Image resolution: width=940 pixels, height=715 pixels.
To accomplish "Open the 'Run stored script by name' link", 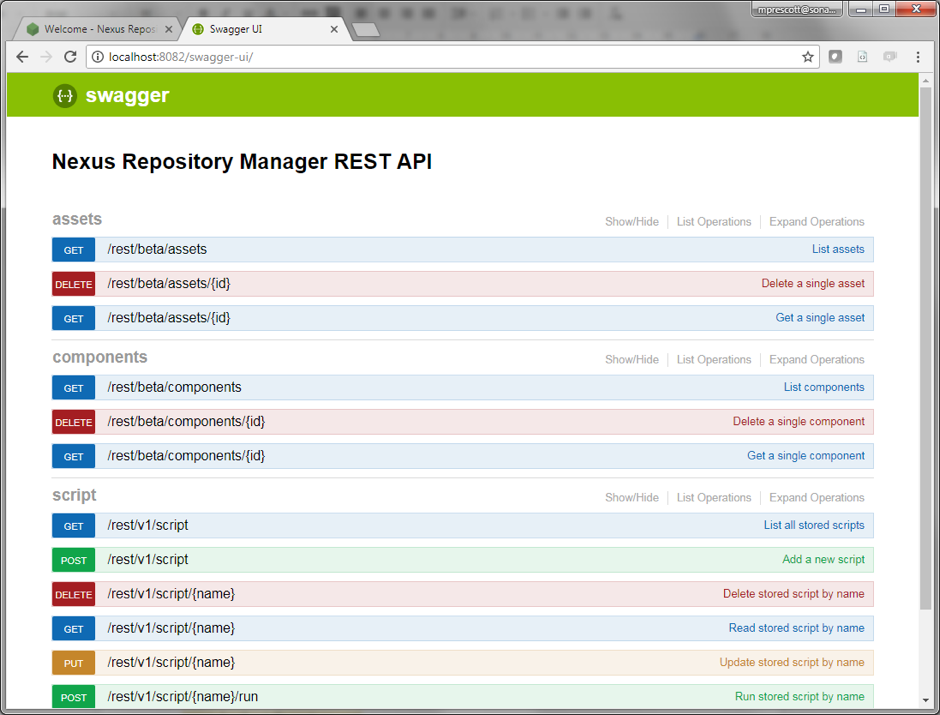I will click(799, 697).
